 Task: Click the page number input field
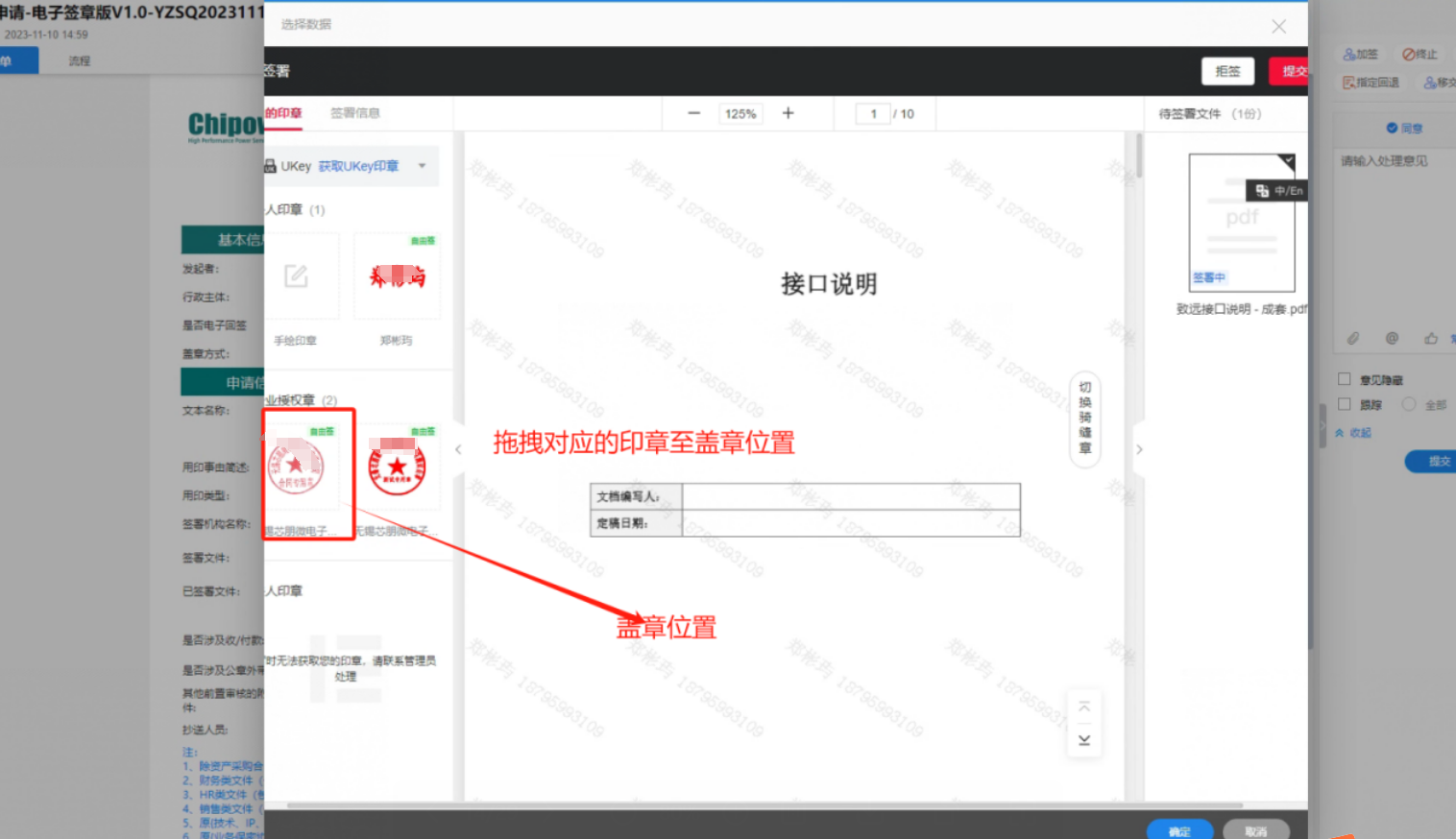[873, 113]
